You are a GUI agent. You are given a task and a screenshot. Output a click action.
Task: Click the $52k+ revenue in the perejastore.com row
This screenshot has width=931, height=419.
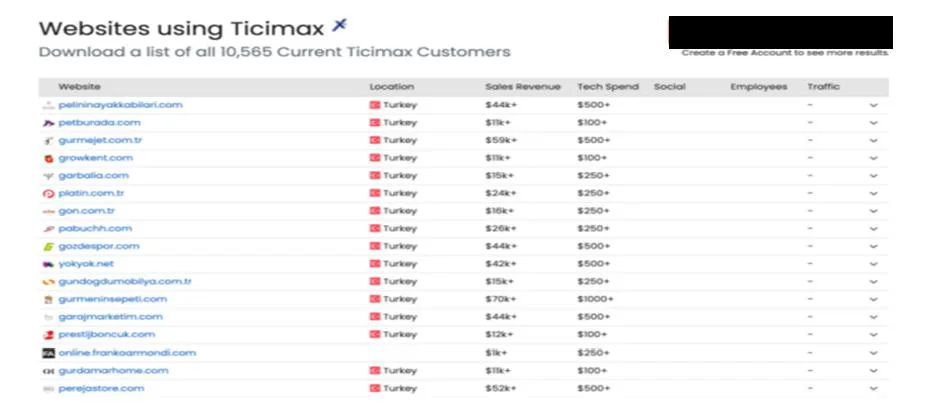click(501, 388)
